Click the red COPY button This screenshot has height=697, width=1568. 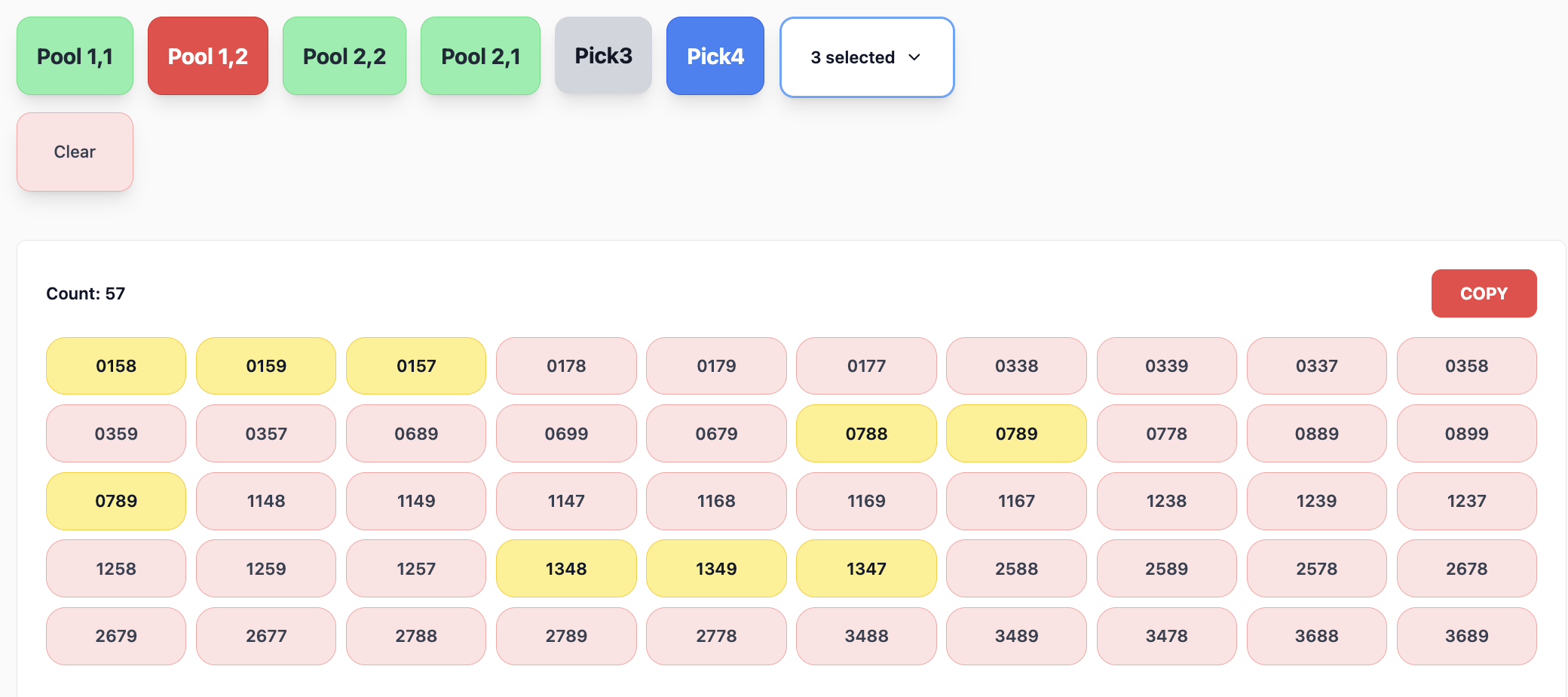click(1483, 293)
